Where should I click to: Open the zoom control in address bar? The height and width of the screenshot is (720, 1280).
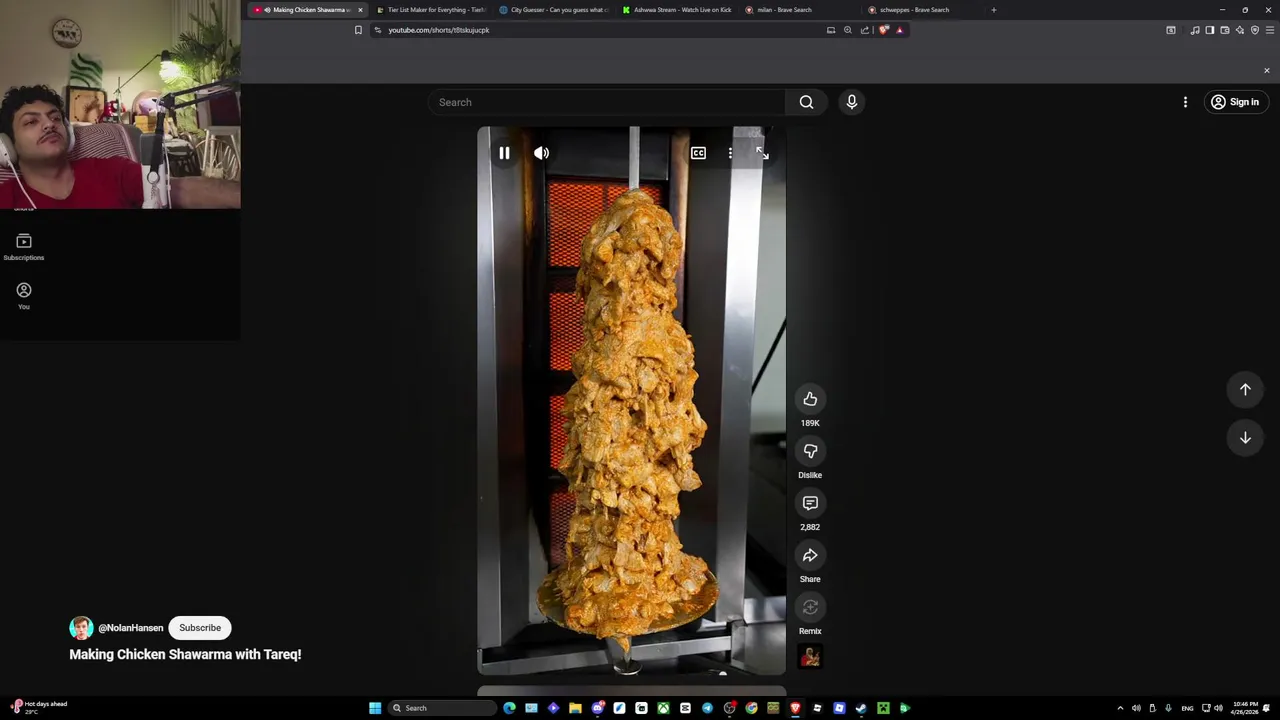848,30
